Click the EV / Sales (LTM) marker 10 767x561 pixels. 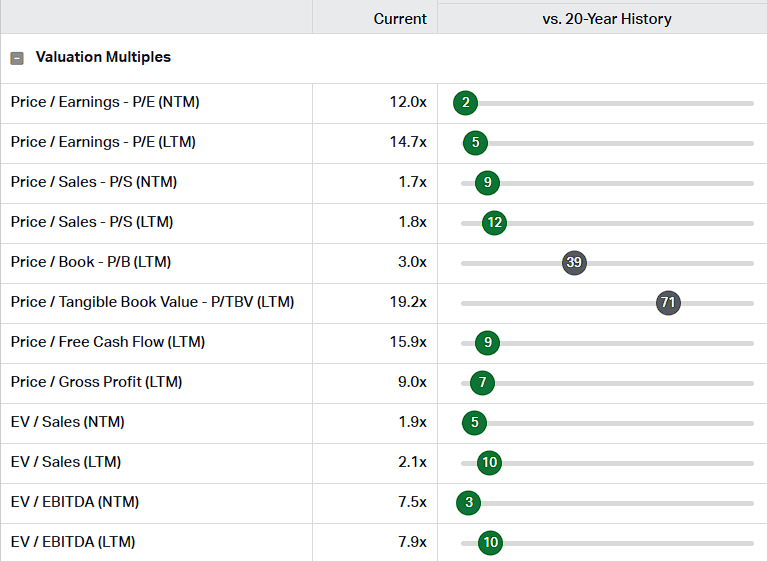[x=489, y=462]
